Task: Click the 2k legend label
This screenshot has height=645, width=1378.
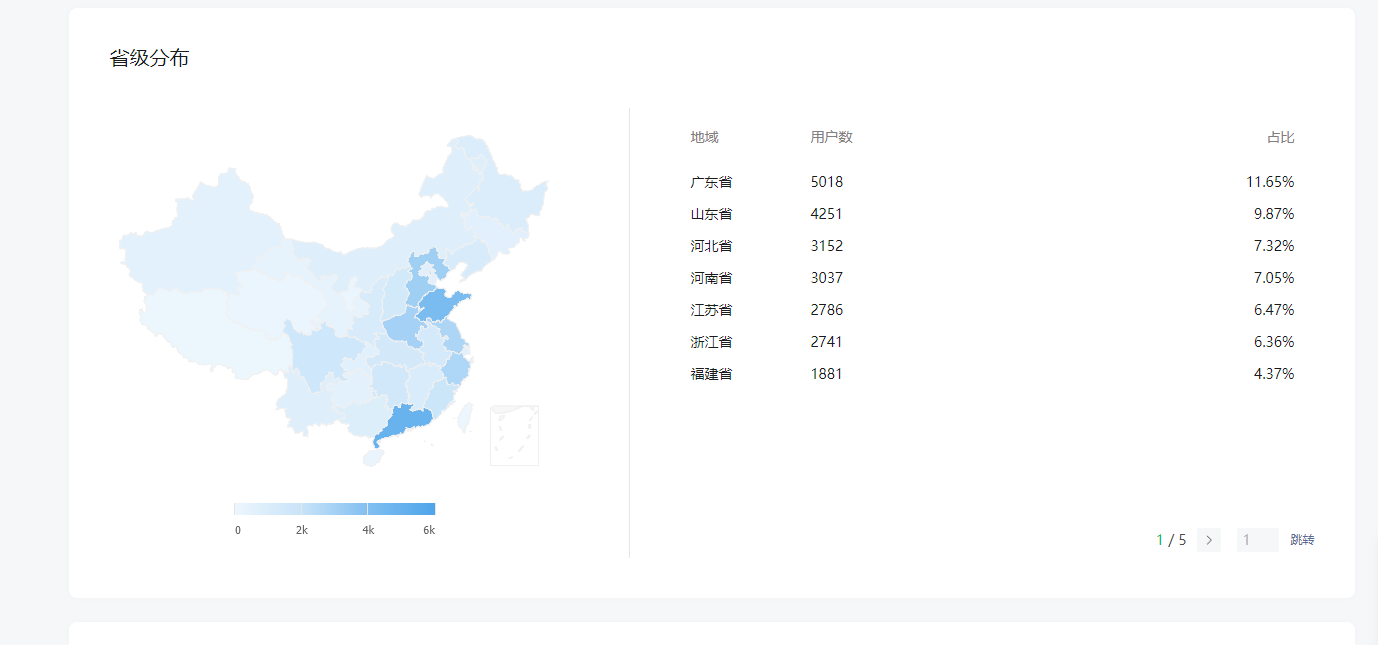Action: click(x=302, y=530)
